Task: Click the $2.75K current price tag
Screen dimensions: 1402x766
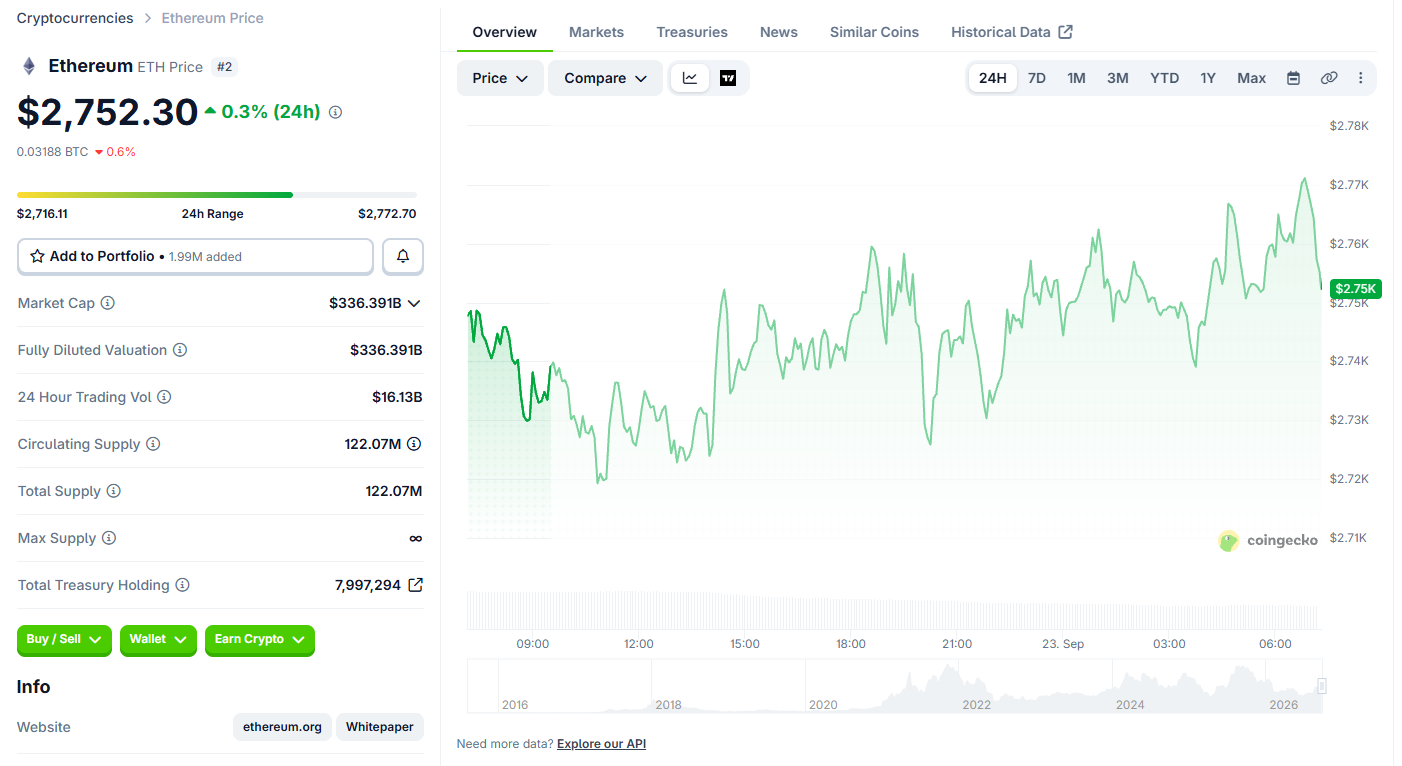Action: pyautogui.click(x=1356, y=289)
